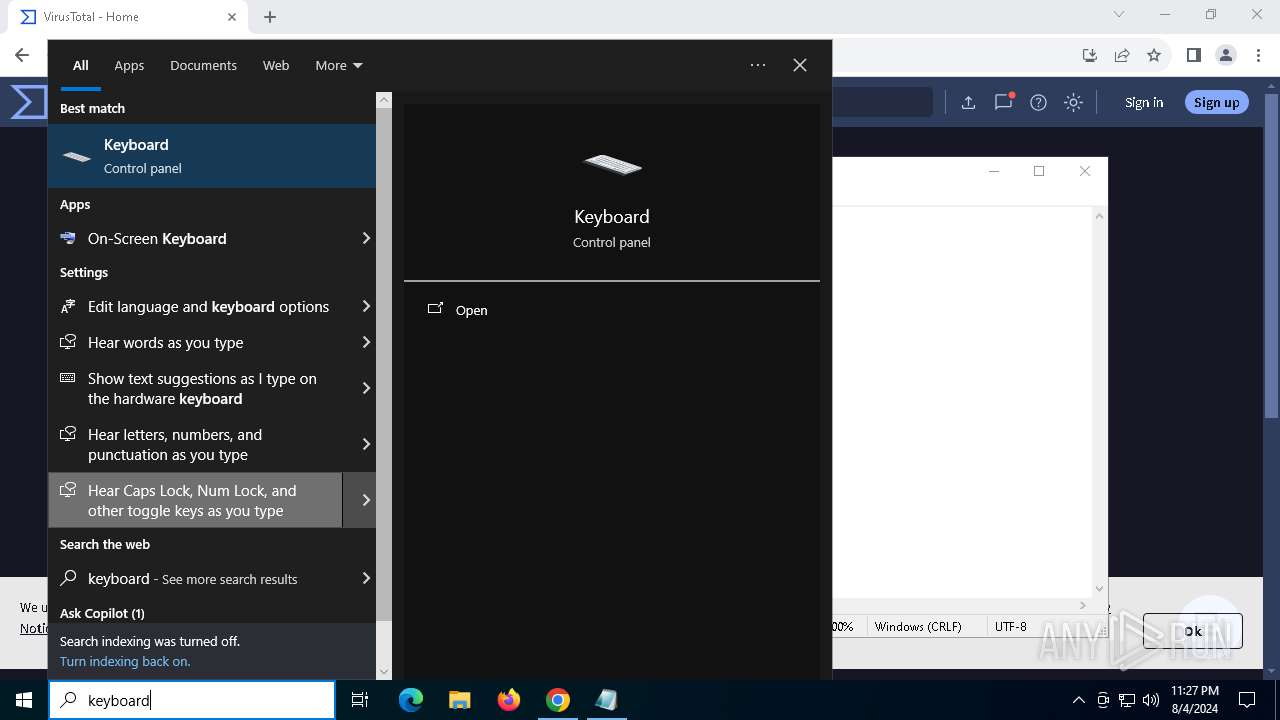
Task: Expand keyboard web search results arrow
Action: [365, 578]
